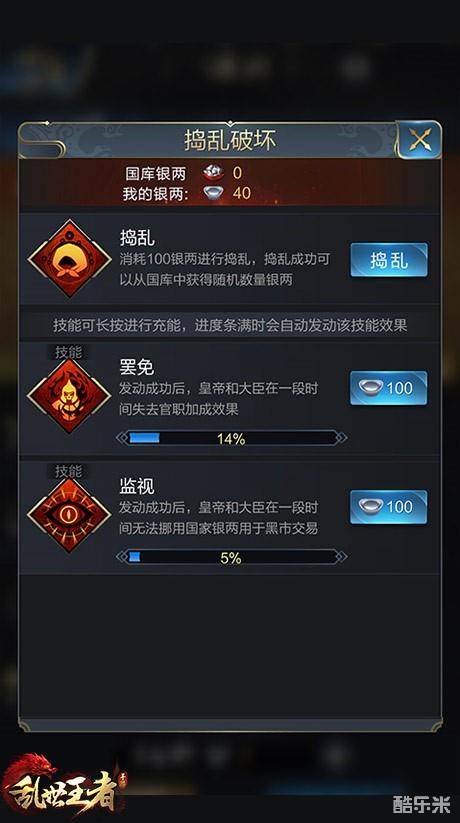Click the 技能 tag above 罢免 icon
The height and width of the screenshot is (823, 460).
tap(69, 352)
